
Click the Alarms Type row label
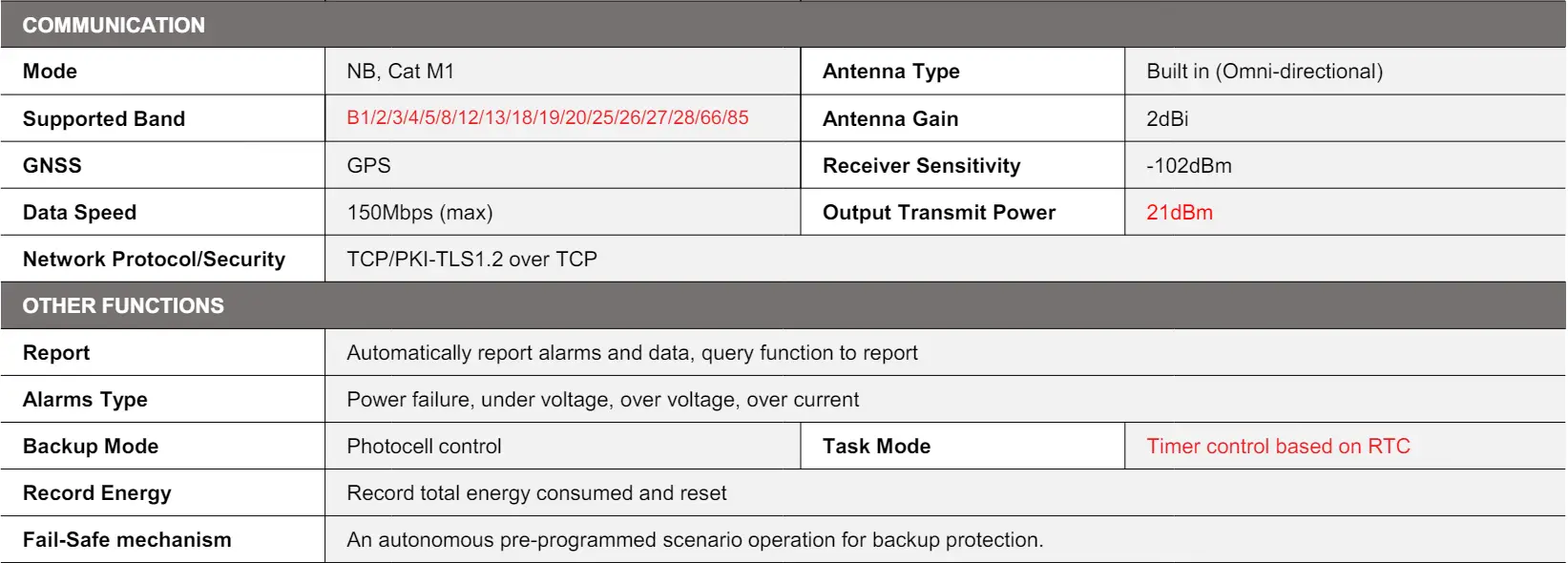[85, 399]
